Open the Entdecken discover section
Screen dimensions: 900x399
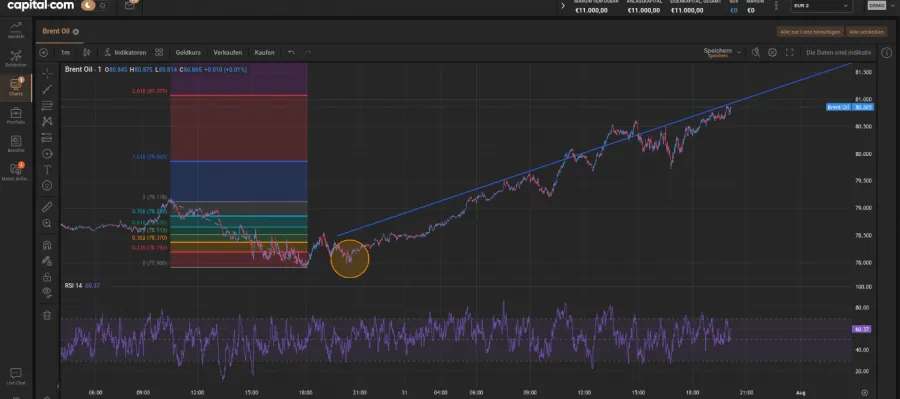pos(15,58)
